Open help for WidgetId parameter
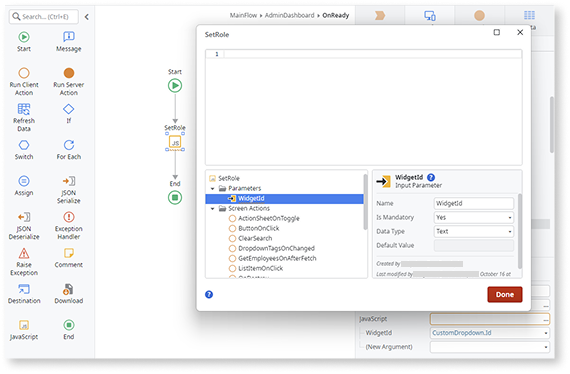This screenshot has width=570, height=374. point(431,177)
